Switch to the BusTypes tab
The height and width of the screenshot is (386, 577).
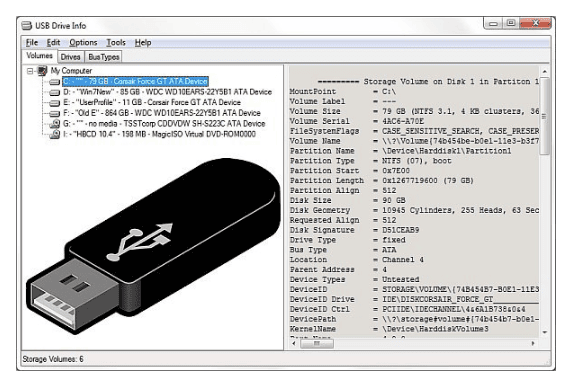pos(104,57)
